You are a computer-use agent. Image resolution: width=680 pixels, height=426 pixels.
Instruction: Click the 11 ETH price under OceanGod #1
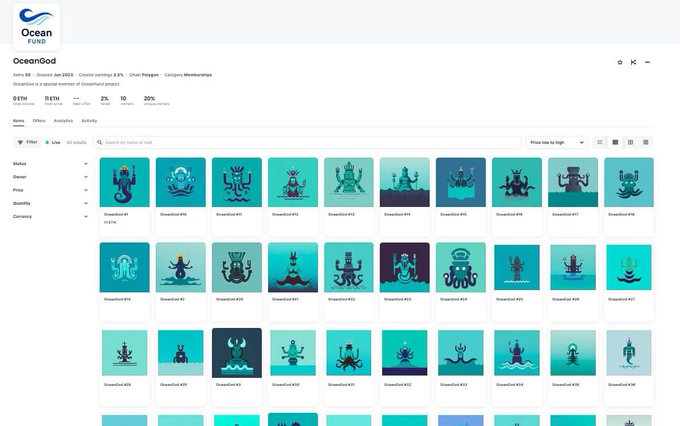click(x=110, y=223)
